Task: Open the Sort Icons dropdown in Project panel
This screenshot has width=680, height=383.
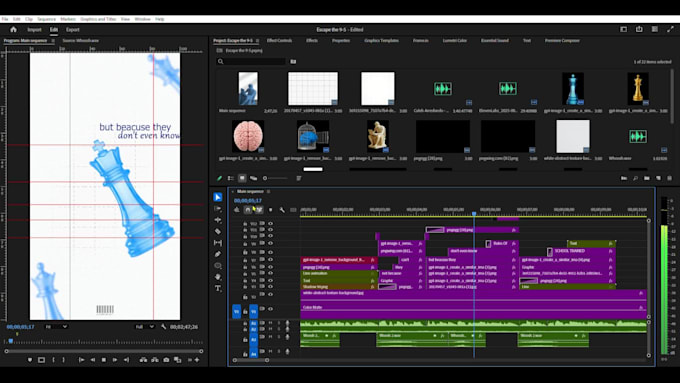Action: click(x=298, y=178)
